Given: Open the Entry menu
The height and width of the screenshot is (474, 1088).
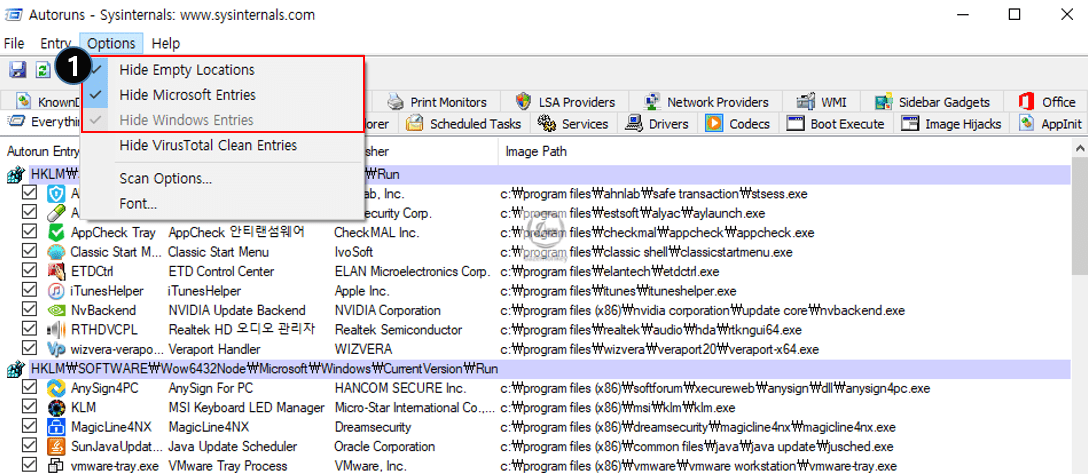Looking at the screenshot, I should point(56,43).
